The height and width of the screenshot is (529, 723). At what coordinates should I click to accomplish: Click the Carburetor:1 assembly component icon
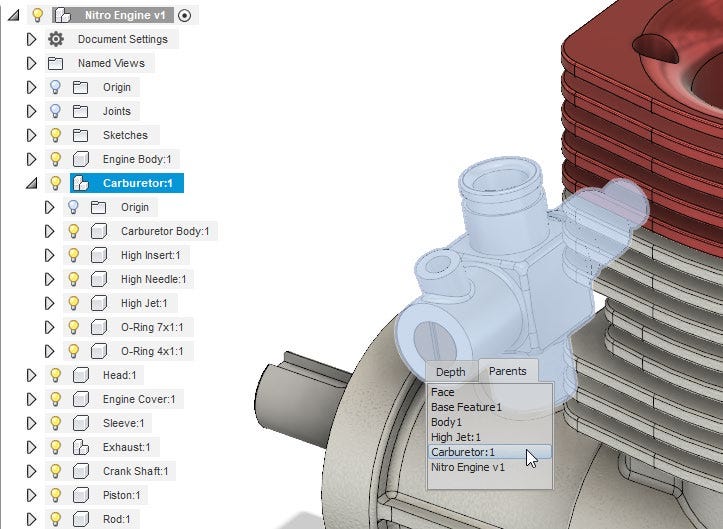81,183
